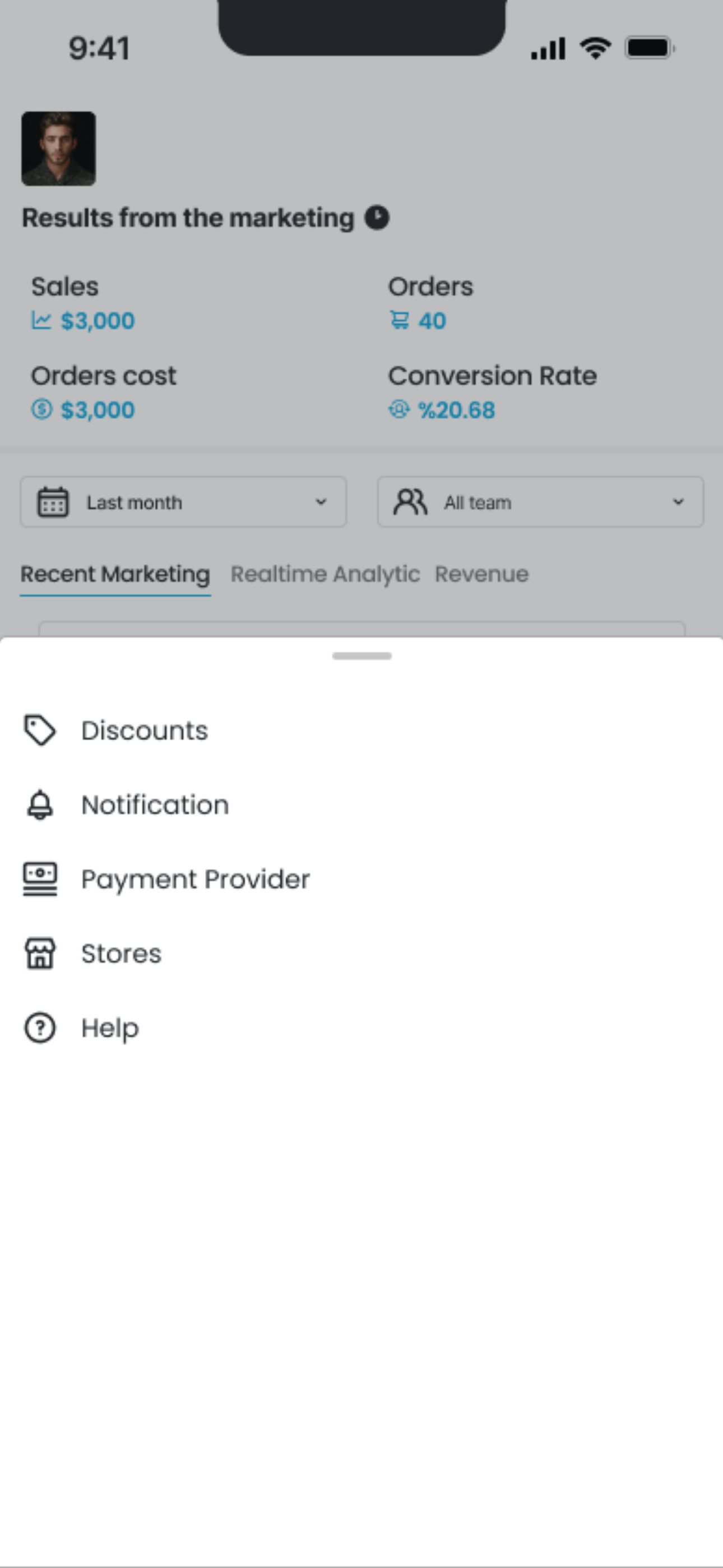
Task: Choose Discounts from the bottom sheet
Action: pos(361,730)
